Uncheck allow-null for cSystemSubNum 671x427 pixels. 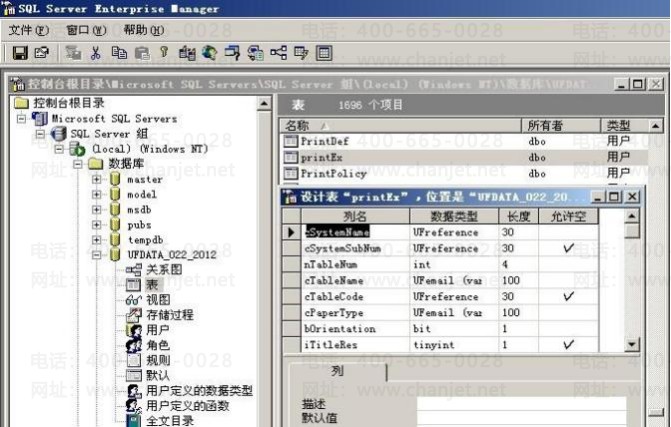tap(568, 248)
